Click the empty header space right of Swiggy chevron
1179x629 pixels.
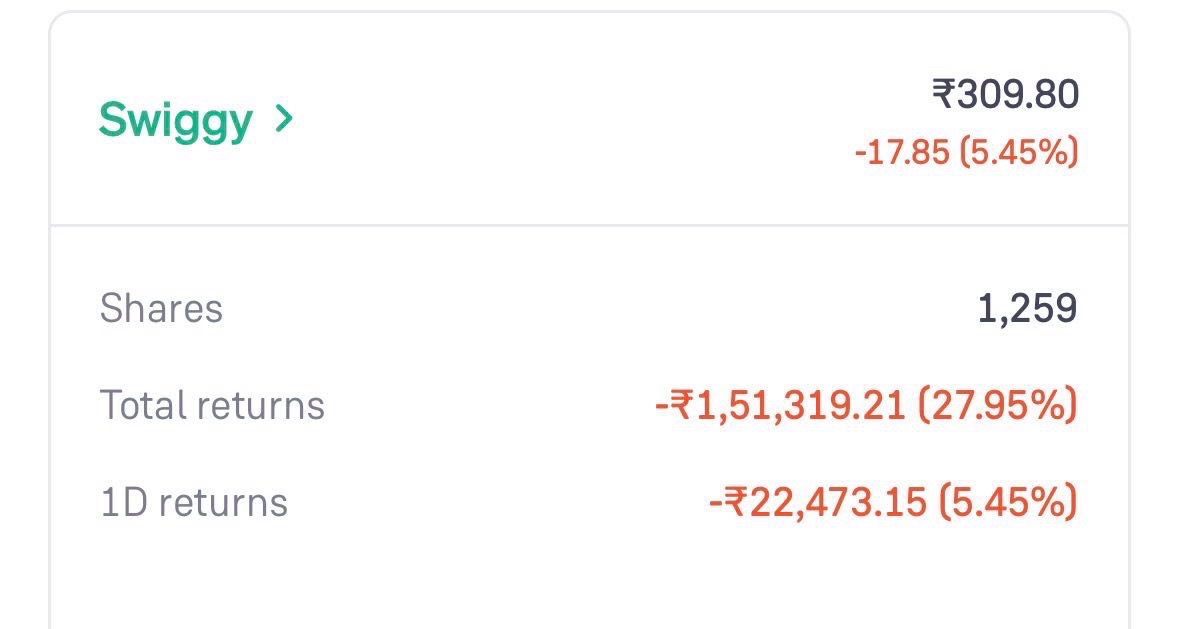point(600,122)
